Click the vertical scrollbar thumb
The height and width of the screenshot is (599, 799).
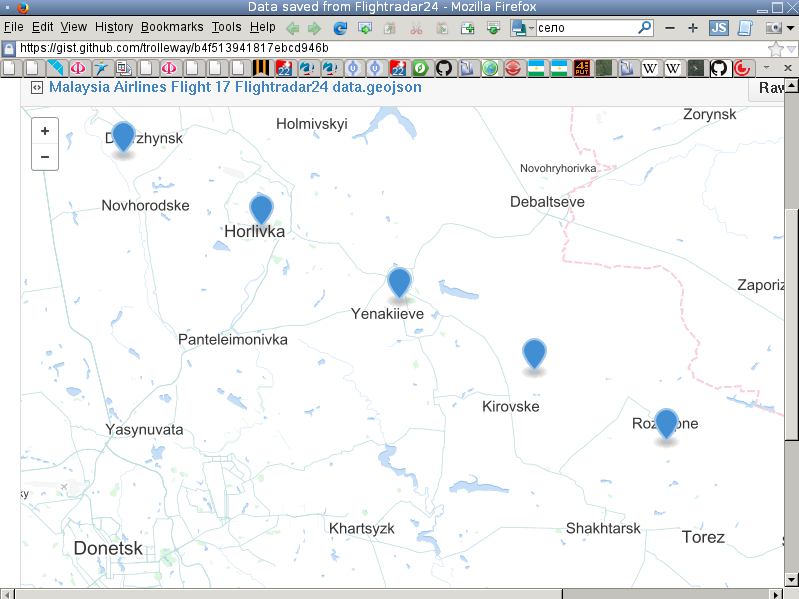click(791, 324)
